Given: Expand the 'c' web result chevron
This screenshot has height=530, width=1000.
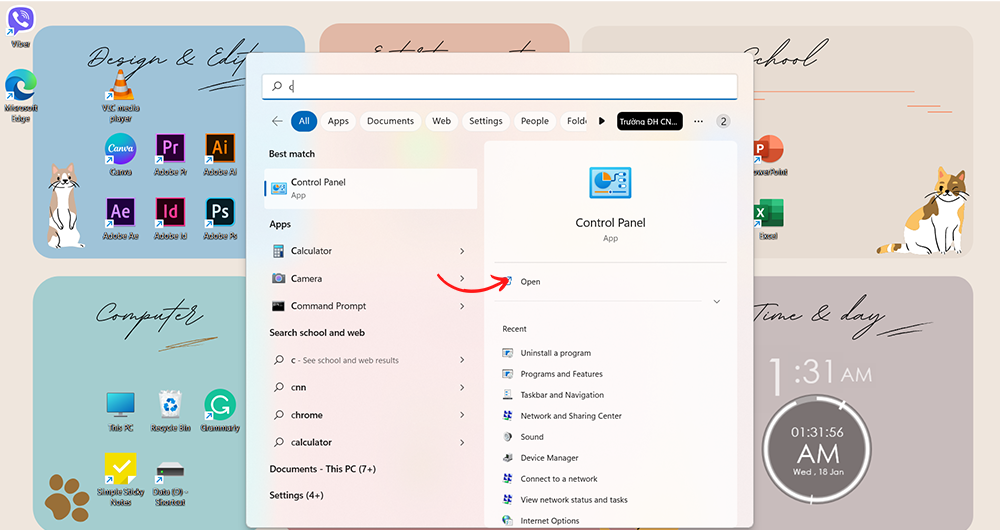Looking at the screenshot, I should pyautogui.click(x=462, y=360).
